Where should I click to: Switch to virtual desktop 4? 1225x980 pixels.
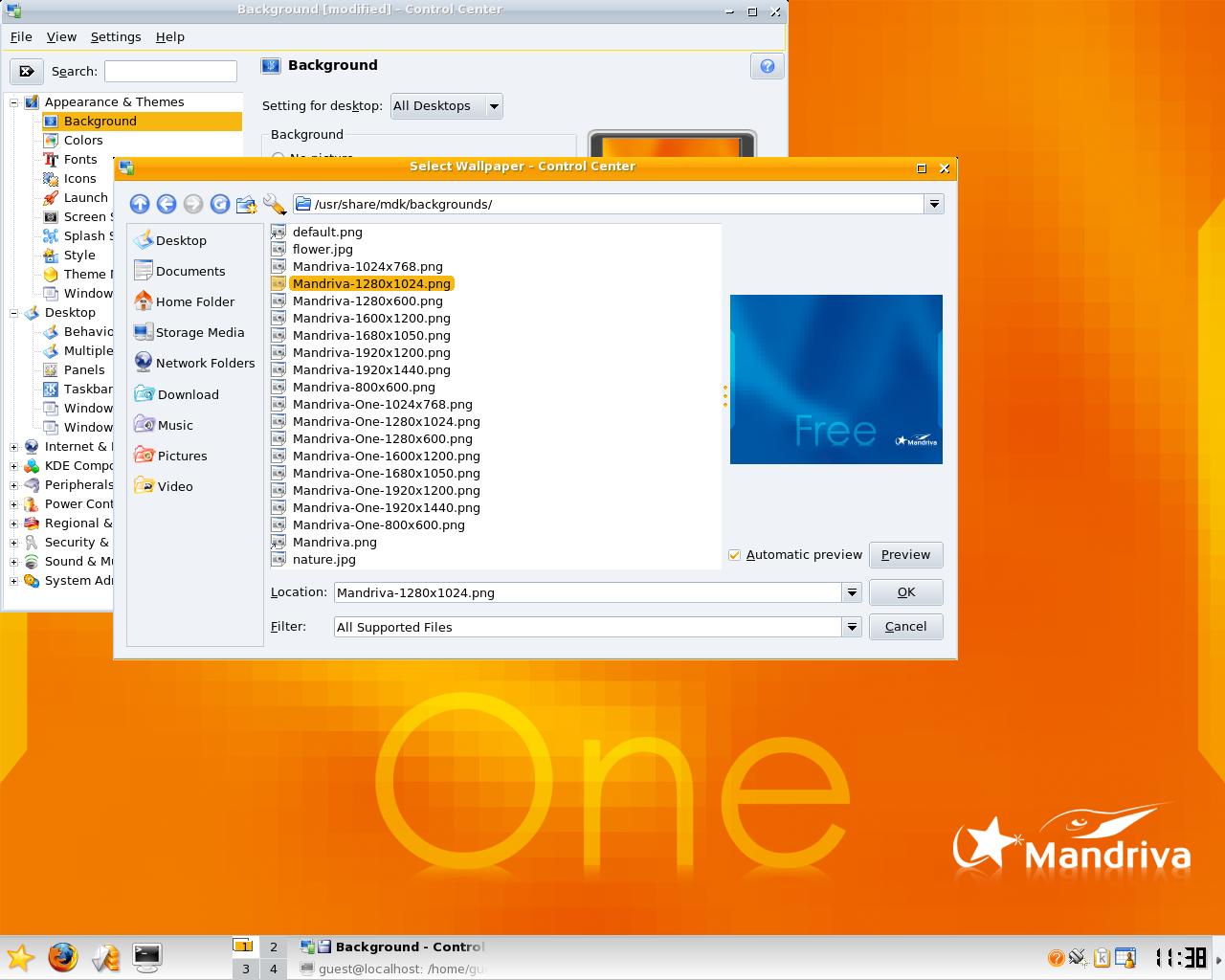(x=274, y=969)
